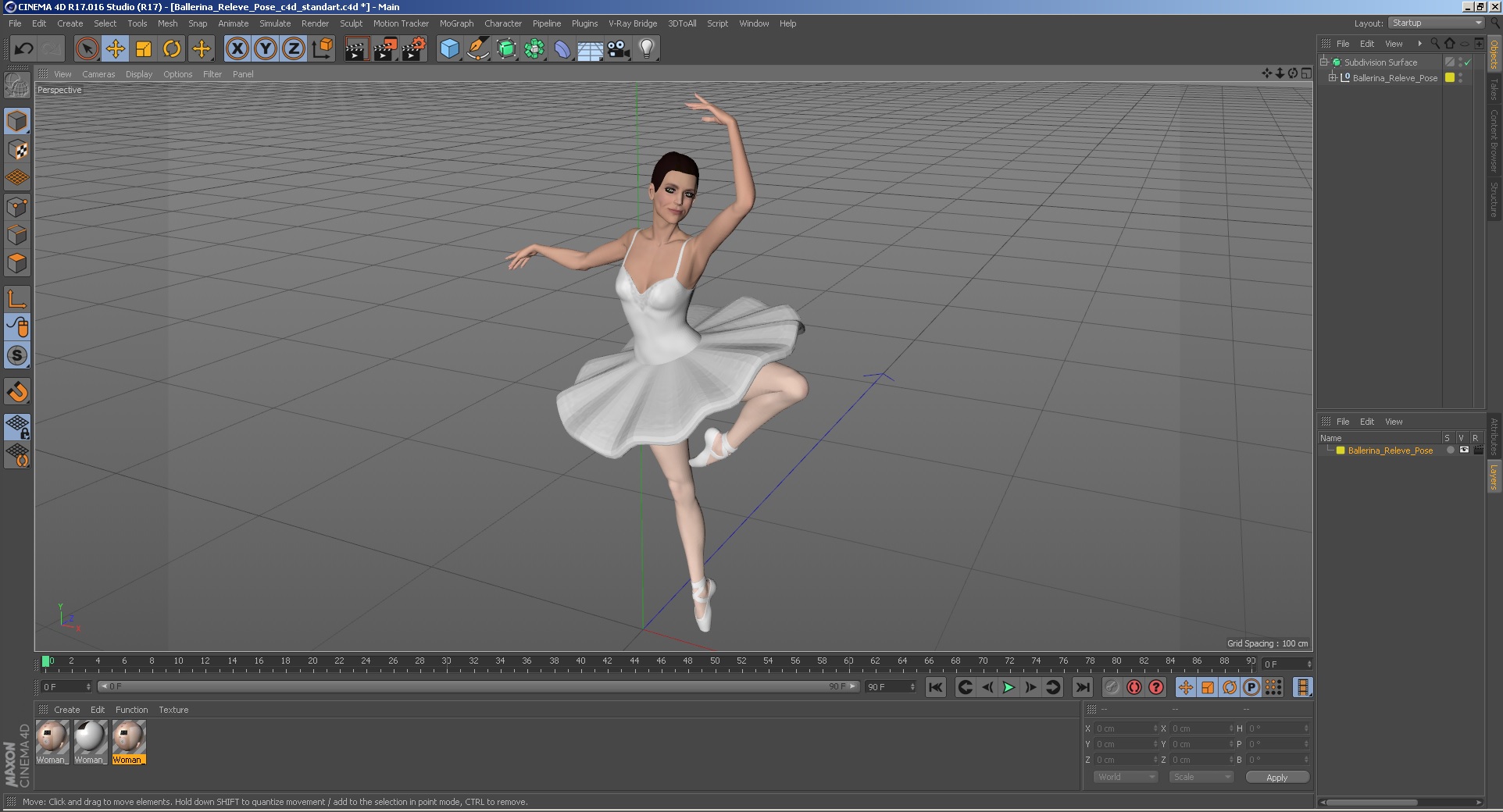
Task: Open viewport Cameras menu
Action: pos(98,74)
